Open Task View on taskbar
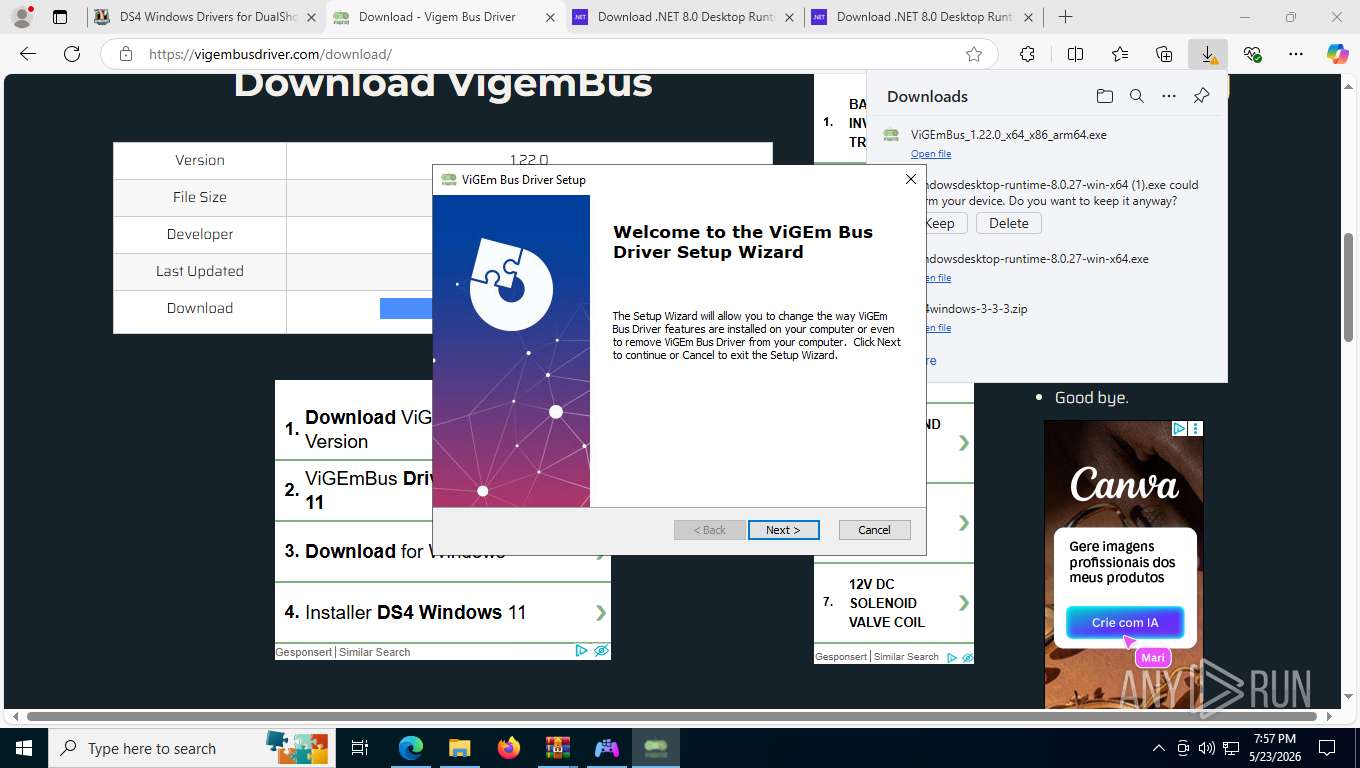The width and height of the screenshot is (1360, 768). (360, 748)
